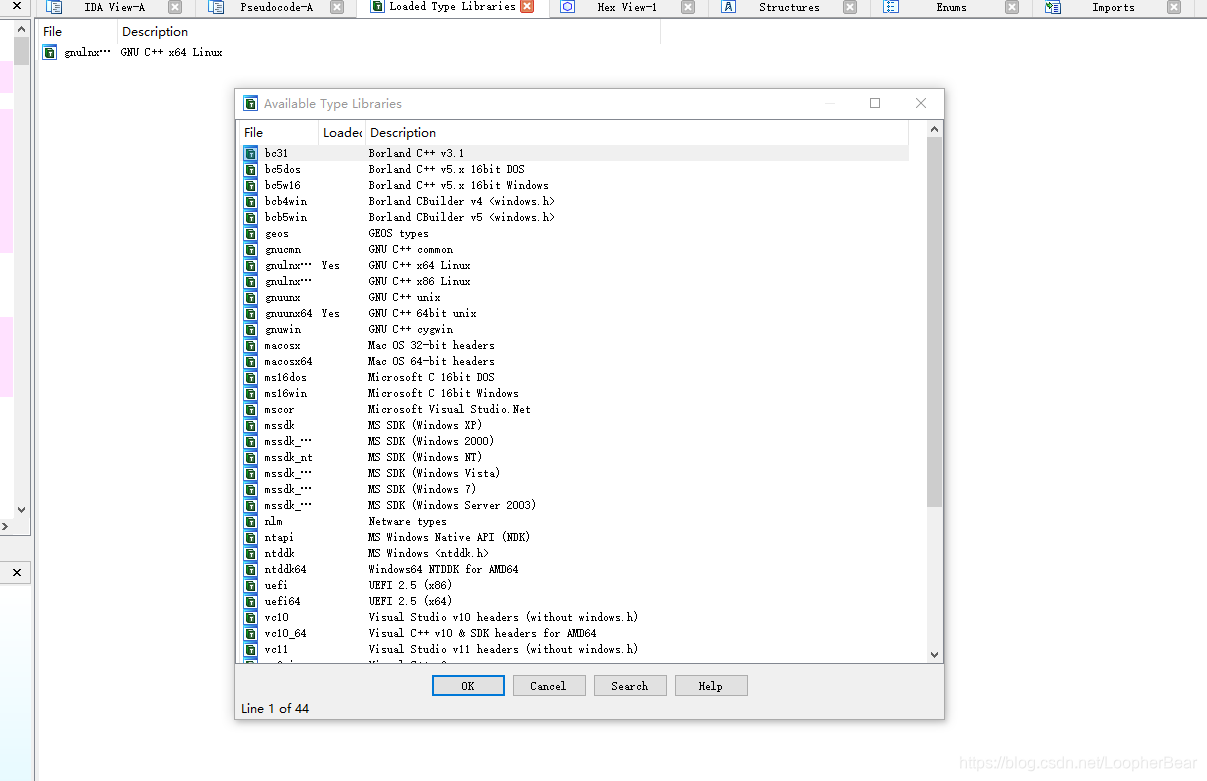The image size is (1207, 781).
Task: Switch to the Hex View-1 tab
Action: 627,7
